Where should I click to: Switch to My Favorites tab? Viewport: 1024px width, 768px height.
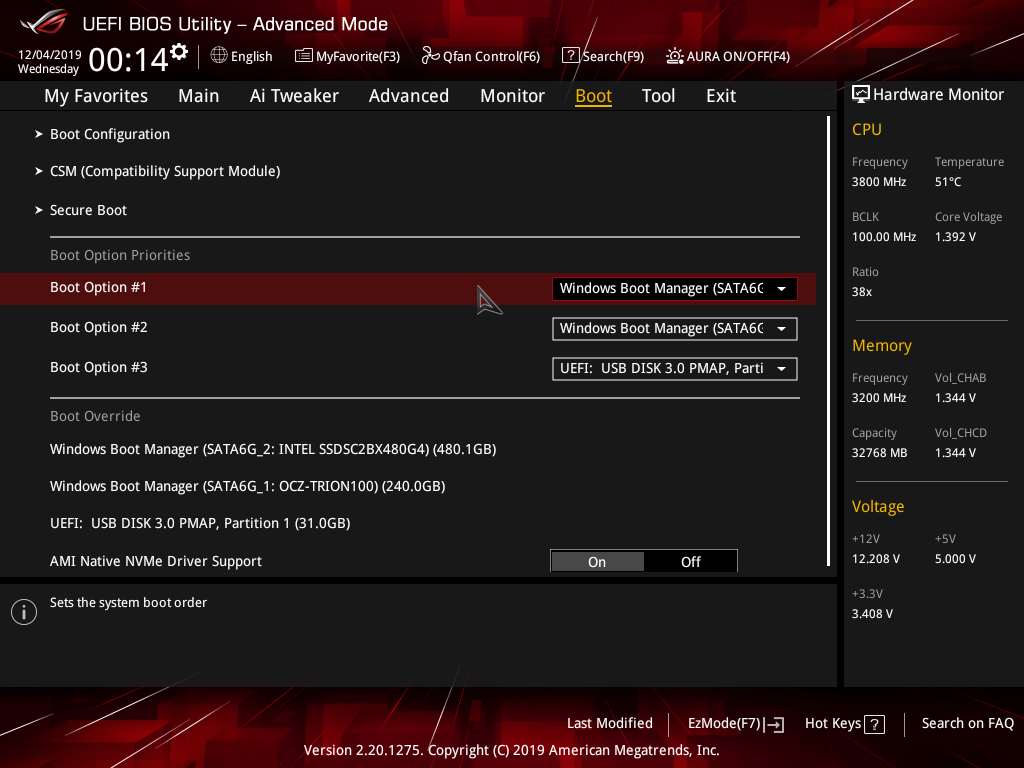point(96,96)
